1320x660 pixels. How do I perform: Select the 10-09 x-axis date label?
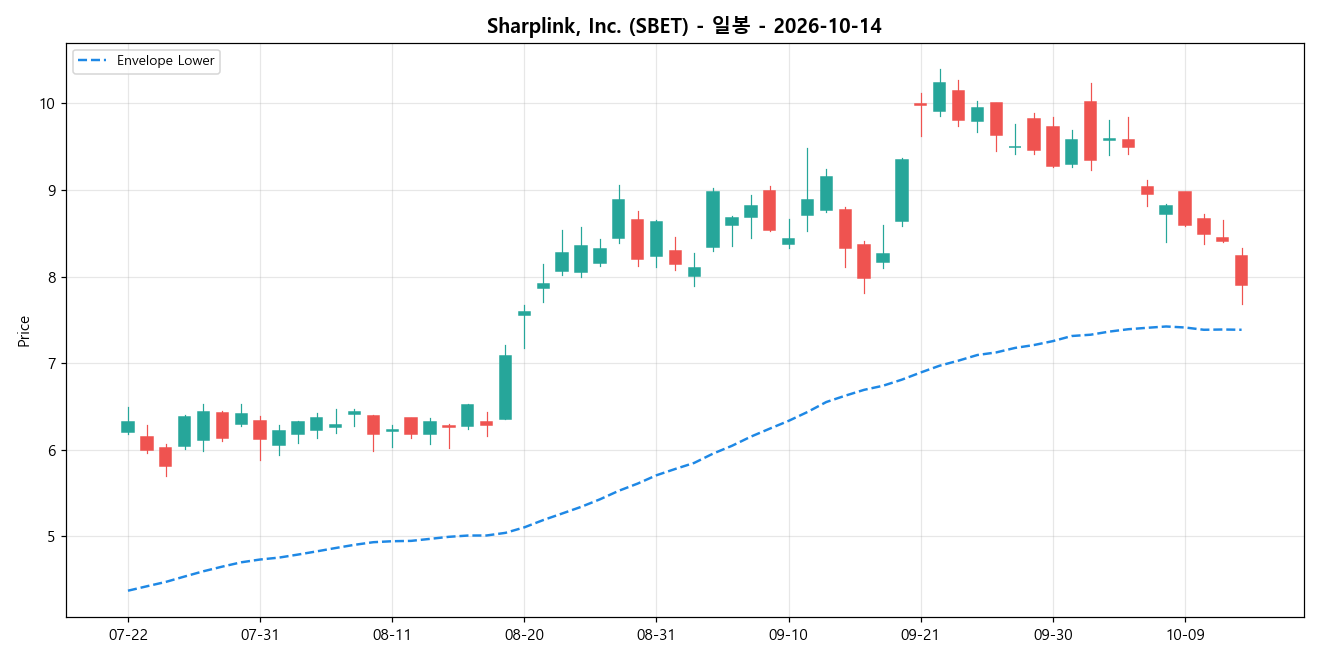tap(1185, 635)
